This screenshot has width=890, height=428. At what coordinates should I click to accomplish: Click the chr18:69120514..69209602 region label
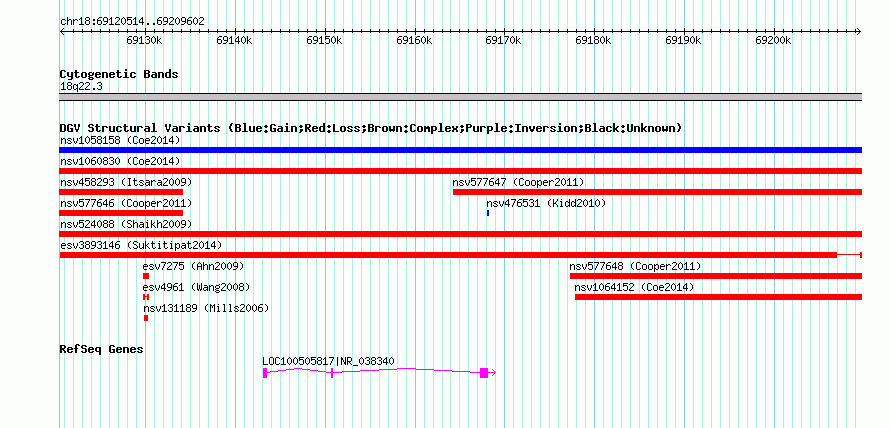pyautogui.click(x=132, y=22)
